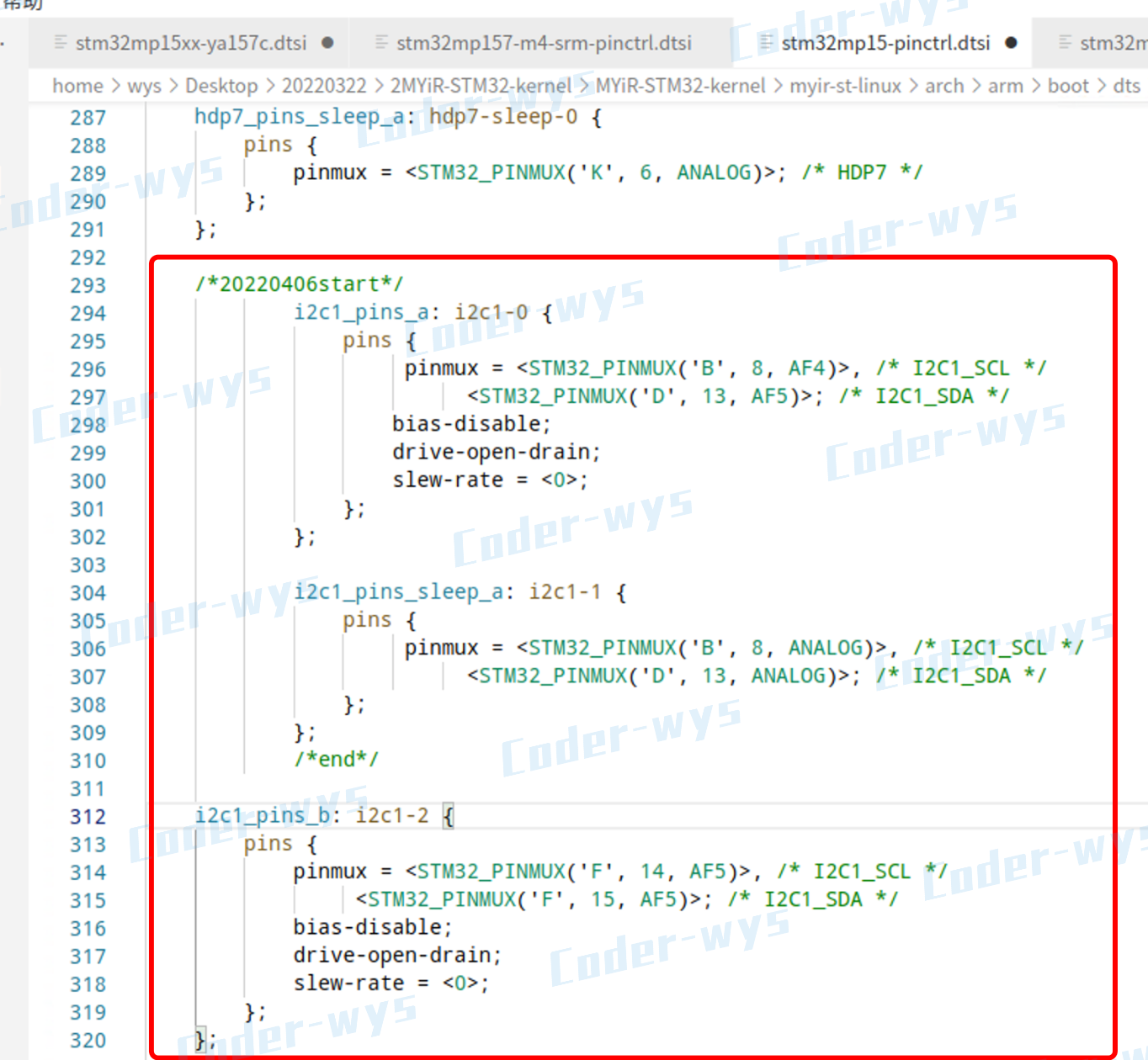The height and width of the screenshot is (1060, 1148).
Task: Select the stm32mp15-pinctrl.dtsi tab
Action: 885,43
